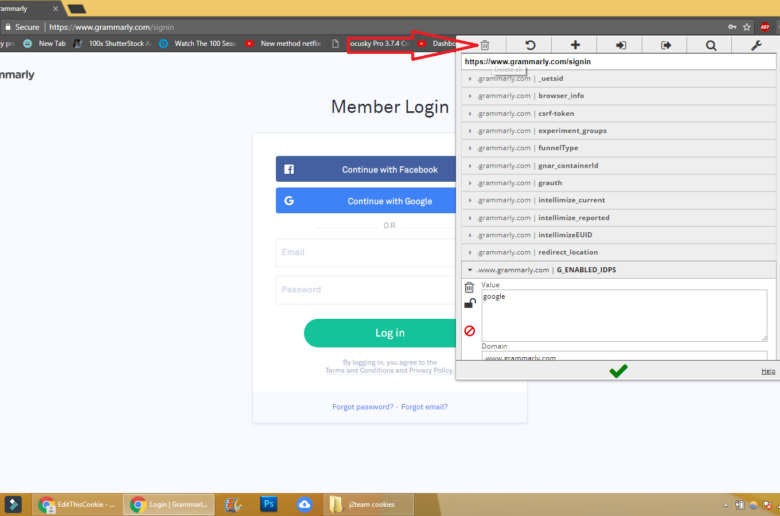
Task: Block the G_ENABLED_IDPS cookie with red icon
Action: pyautogui.click(x=470, y=331)
